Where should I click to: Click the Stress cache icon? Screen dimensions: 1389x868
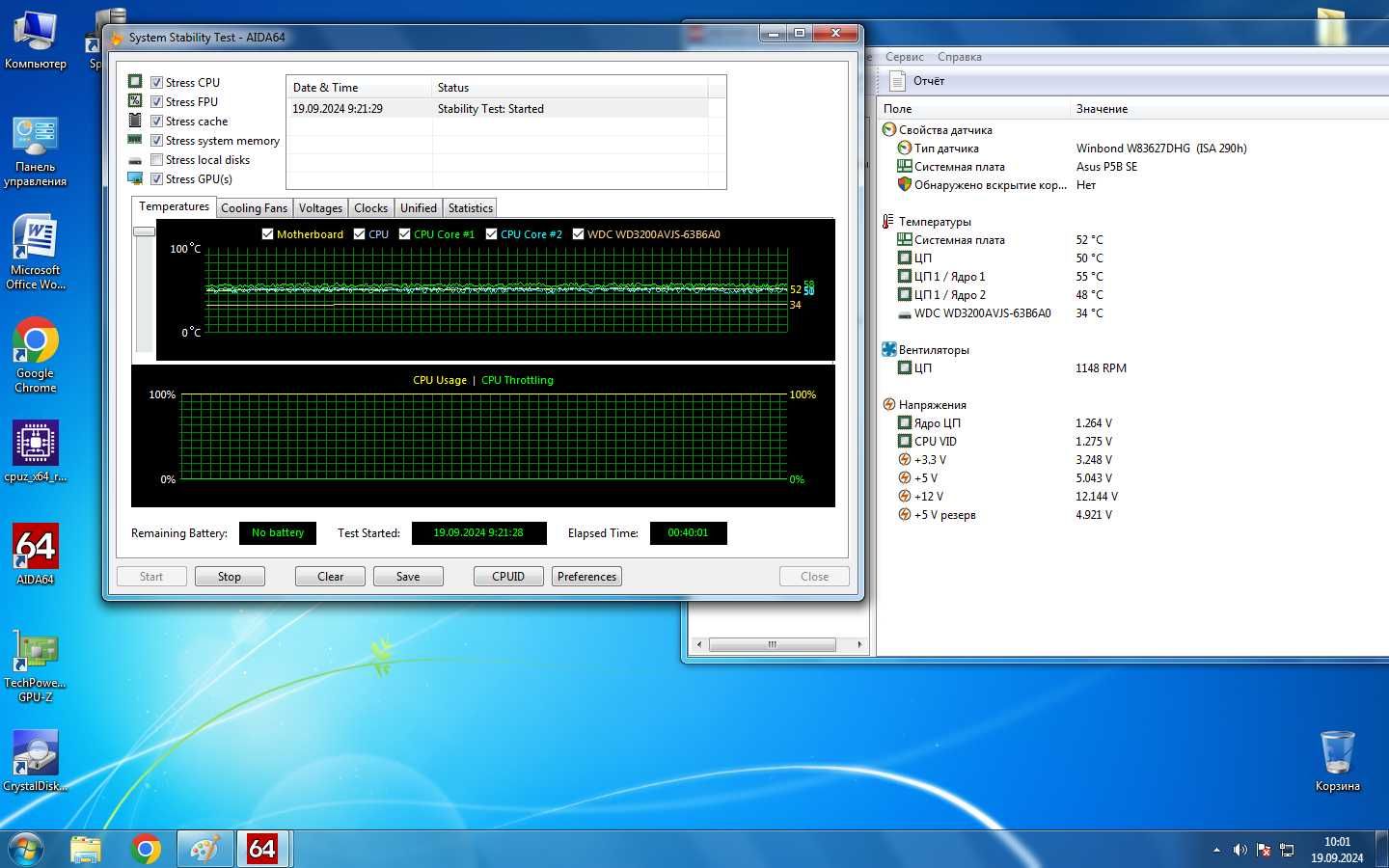135,121
